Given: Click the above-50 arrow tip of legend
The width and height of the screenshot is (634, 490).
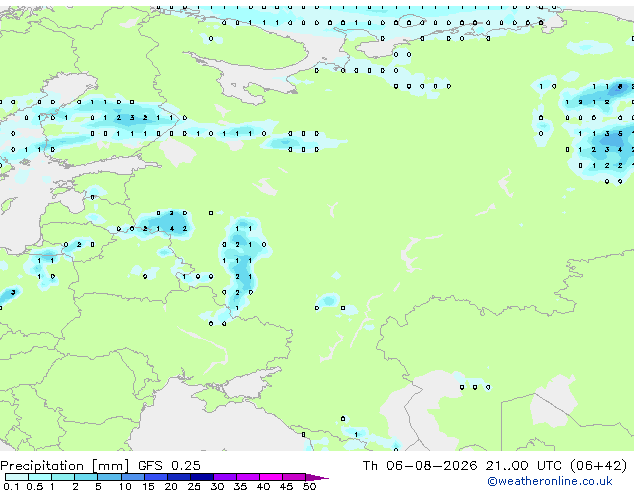Looking at the screenshot, I should click(317, 477).
